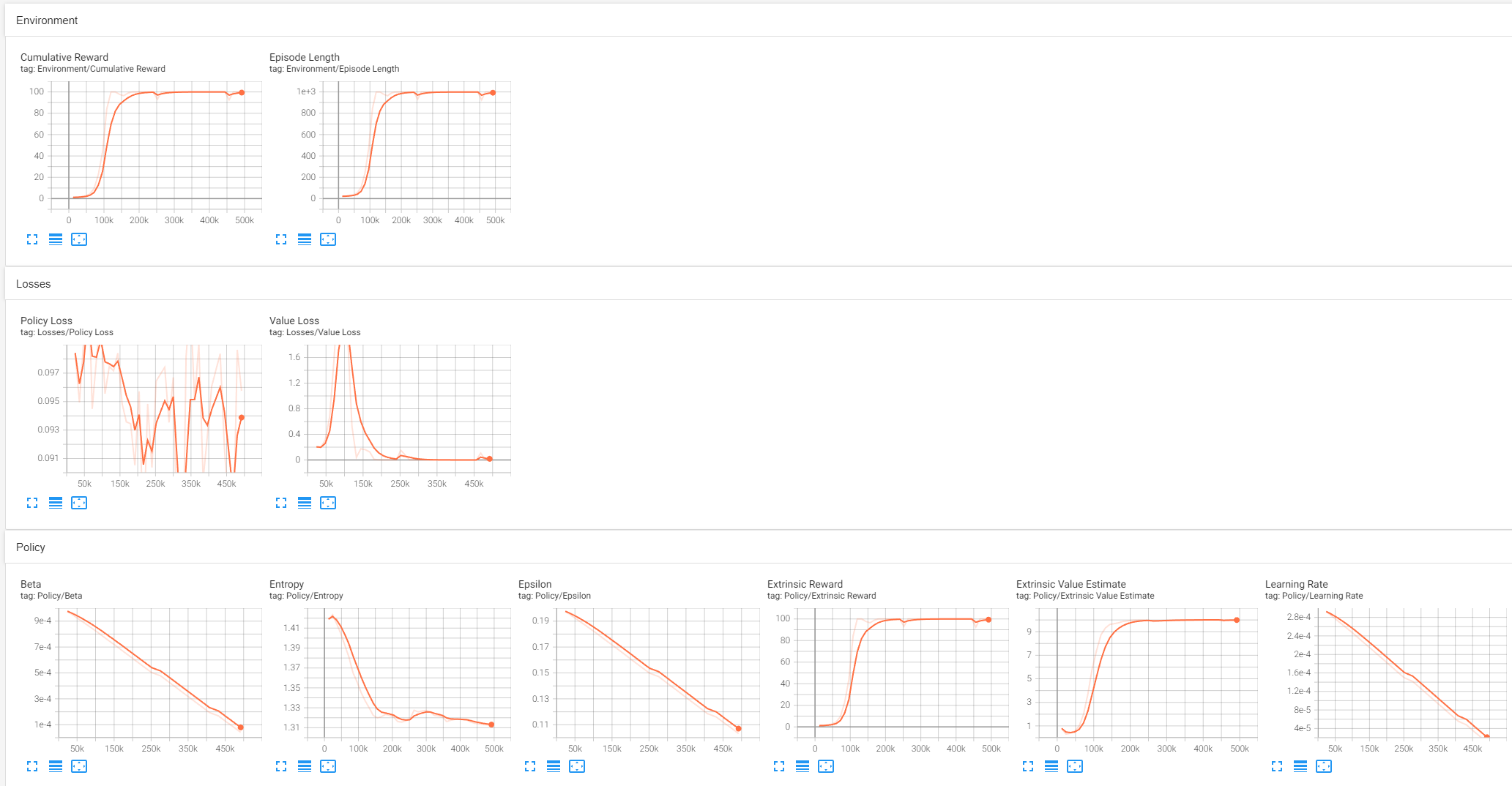
Task: Expand Epsilon chart to full size
Action: coord(530,766)
